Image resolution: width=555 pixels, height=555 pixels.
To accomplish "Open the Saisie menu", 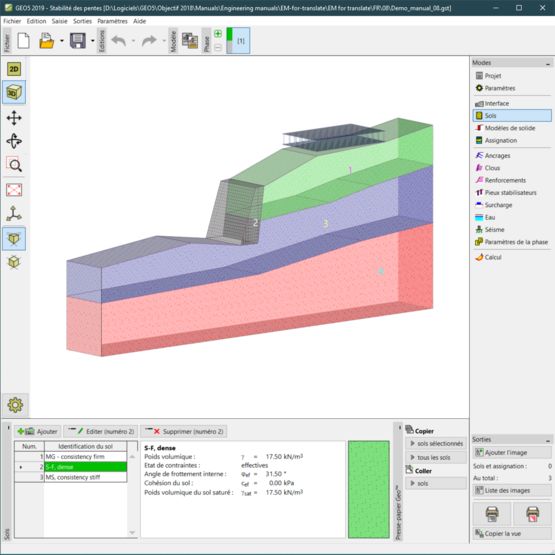I will [59, 21].
